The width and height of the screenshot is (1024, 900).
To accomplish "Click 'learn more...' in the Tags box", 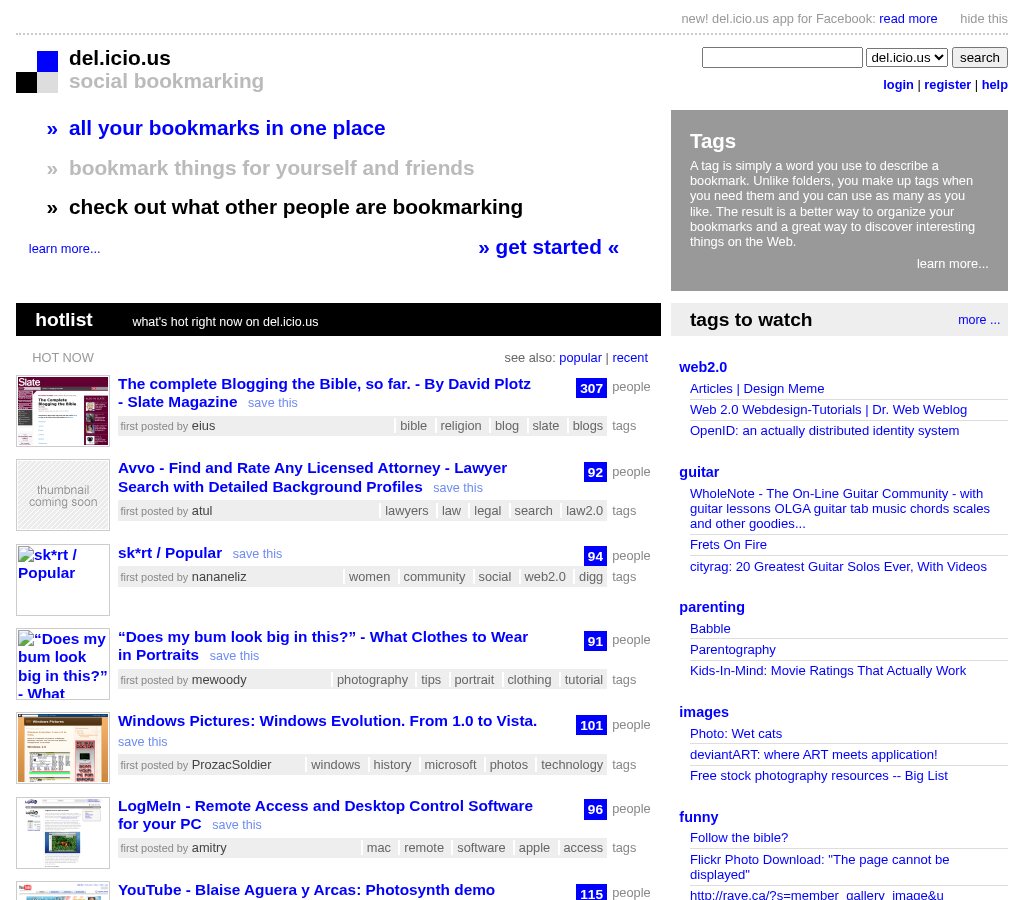I will [x=952, y=264].
